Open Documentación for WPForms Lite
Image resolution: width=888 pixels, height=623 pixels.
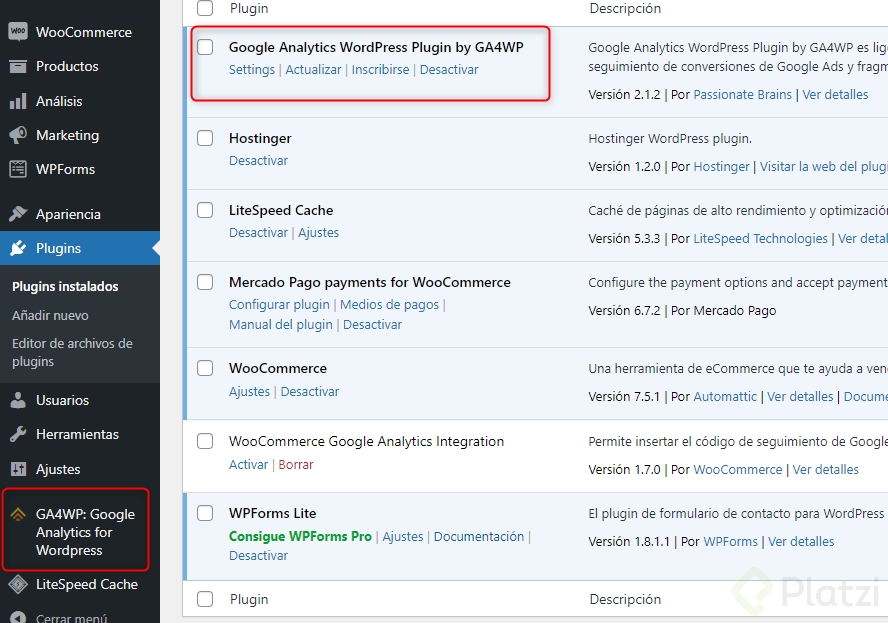pos(479,536)
